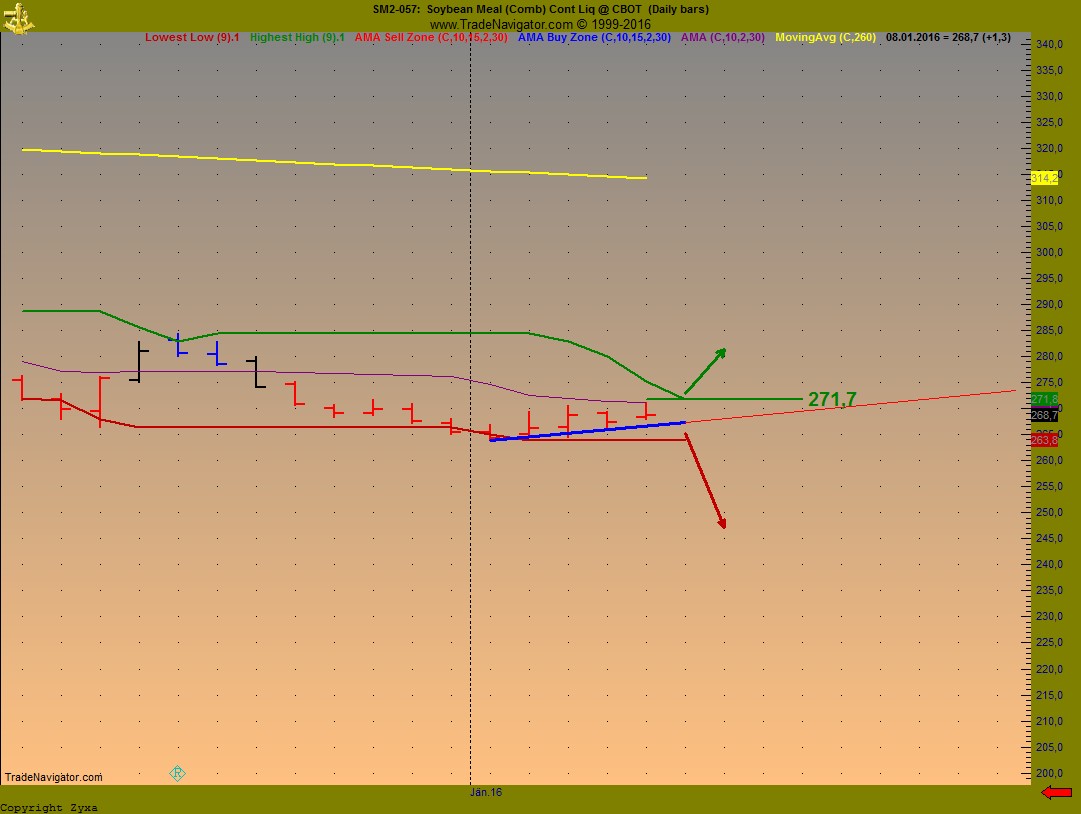Click the 200,0 price axis label
The image size is (1081, 814).
point(1049,773)
